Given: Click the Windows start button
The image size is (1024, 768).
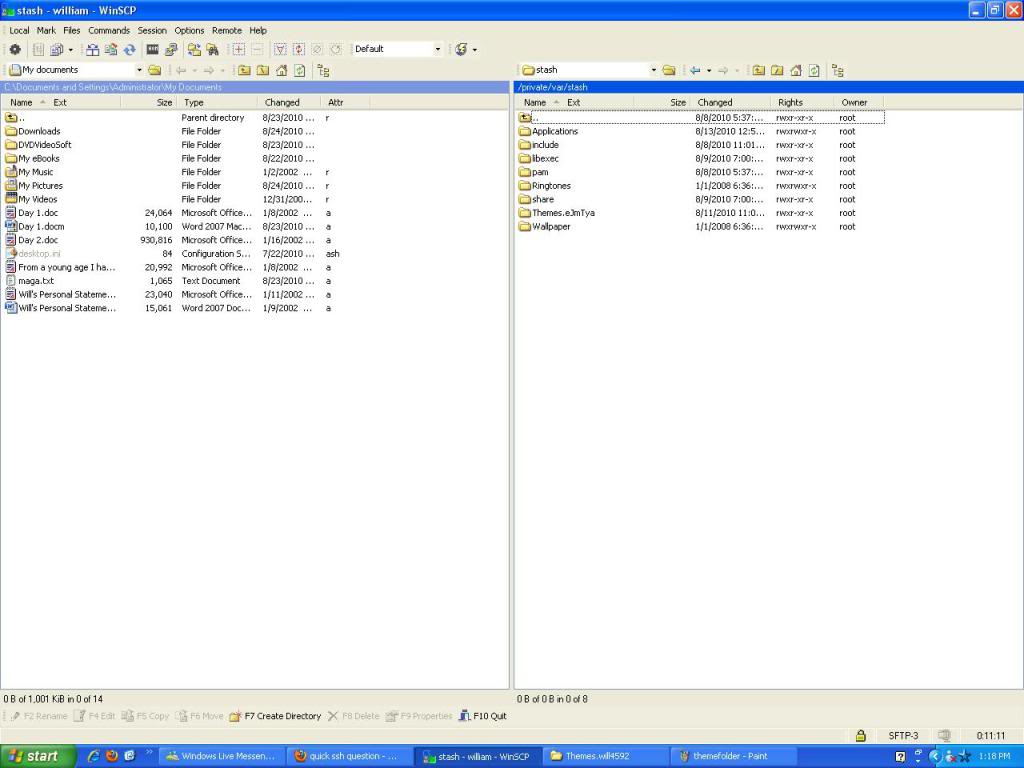Looking at the screenshot, I should coord(38,756).
